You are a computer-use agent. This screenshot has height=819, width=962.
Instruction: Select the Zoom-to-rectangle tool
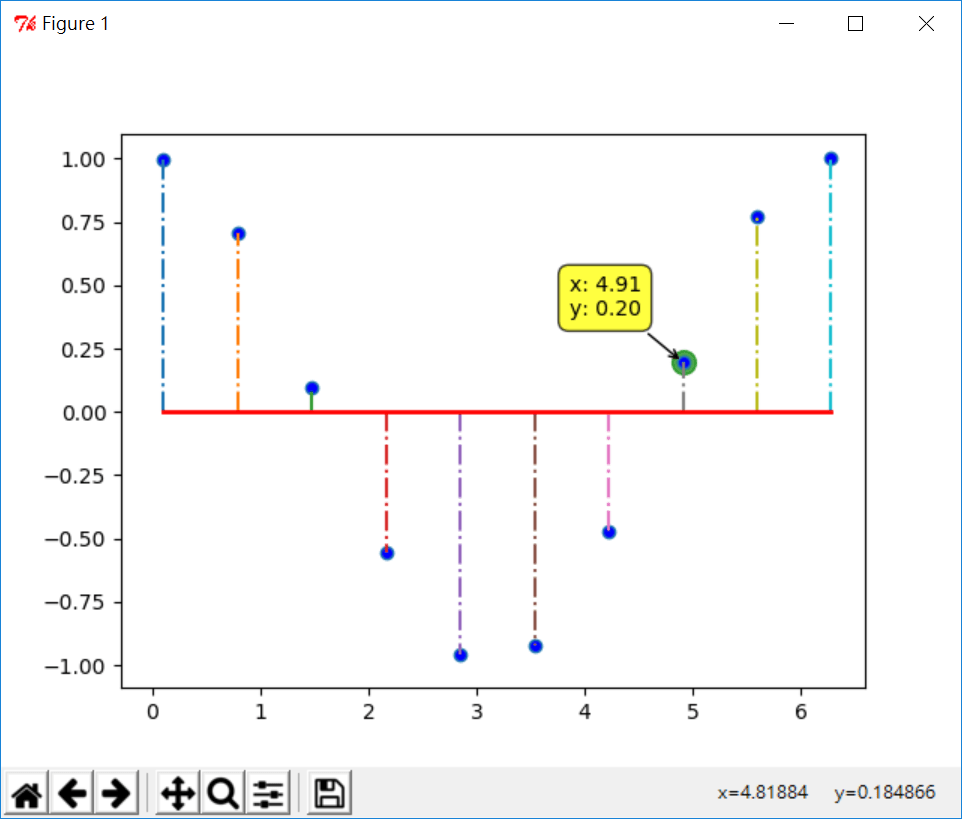tap(221, 792)
